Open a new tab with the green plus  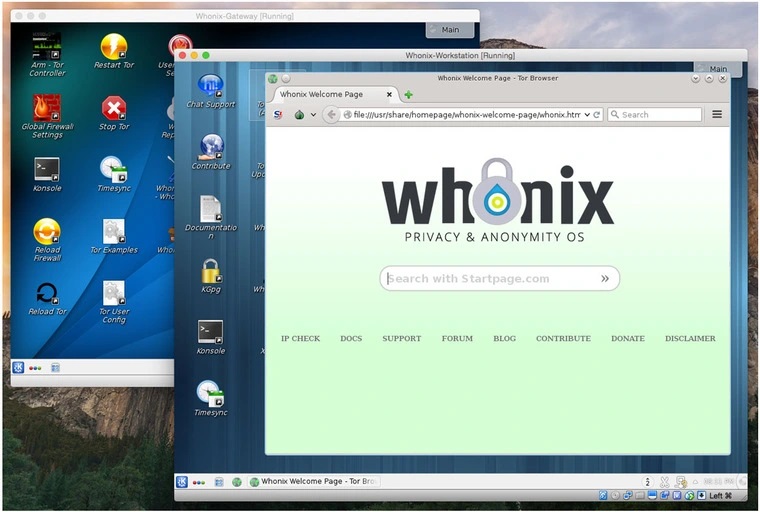(x=409, y=95)
